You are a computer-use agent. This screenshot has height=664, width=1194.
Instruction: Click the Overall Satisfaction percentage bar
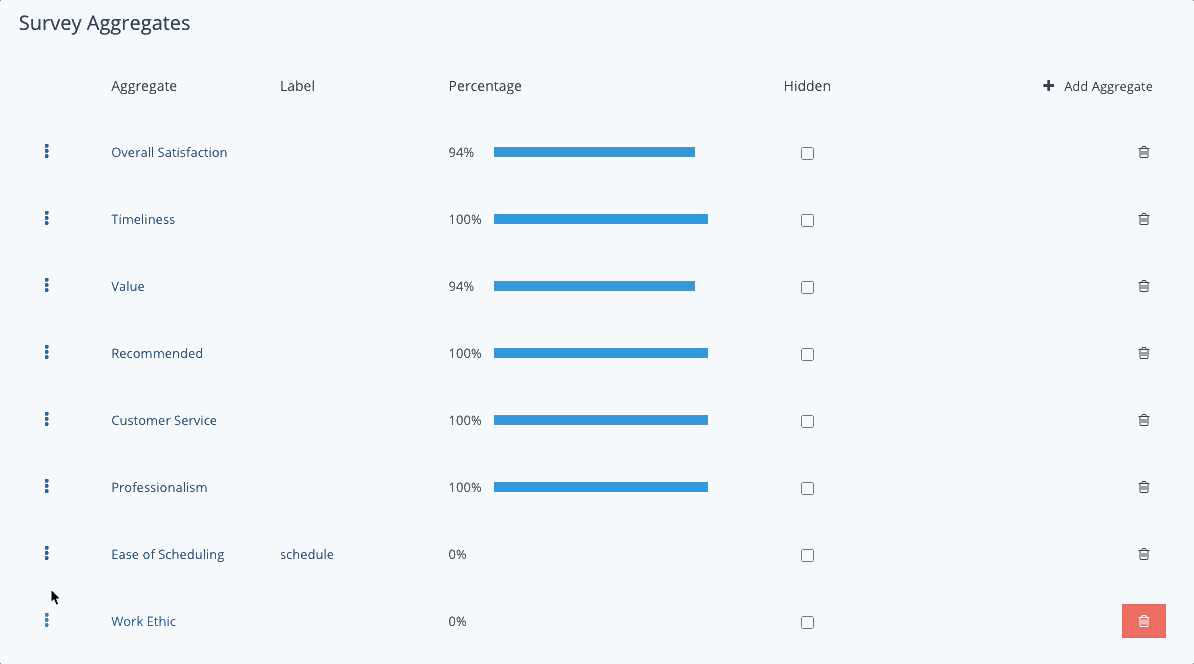[x=594, y=152]
